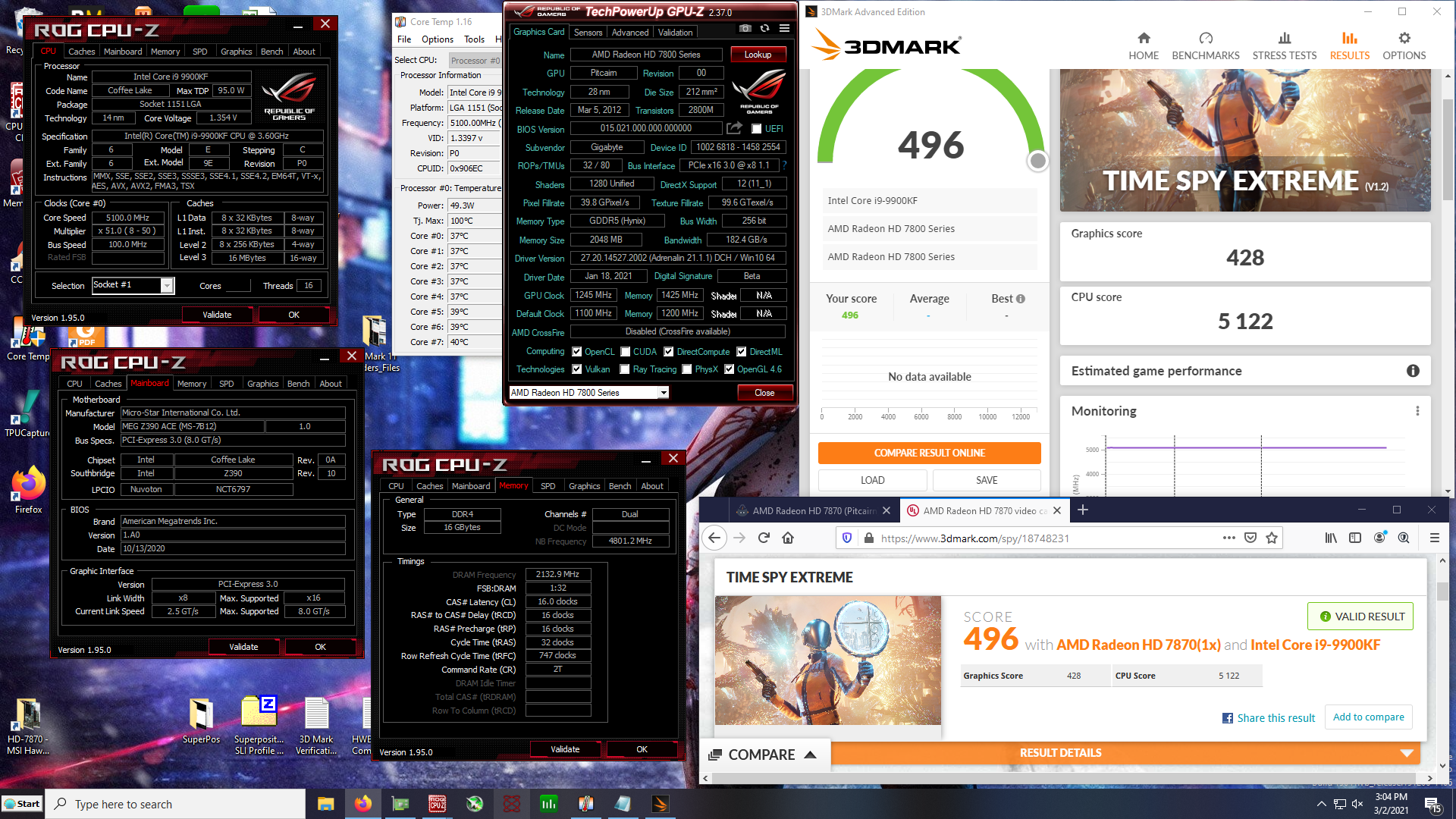Screen dimensions: 1456x819
Task: Click Share this result link
Action: (x=1269, y=718)
